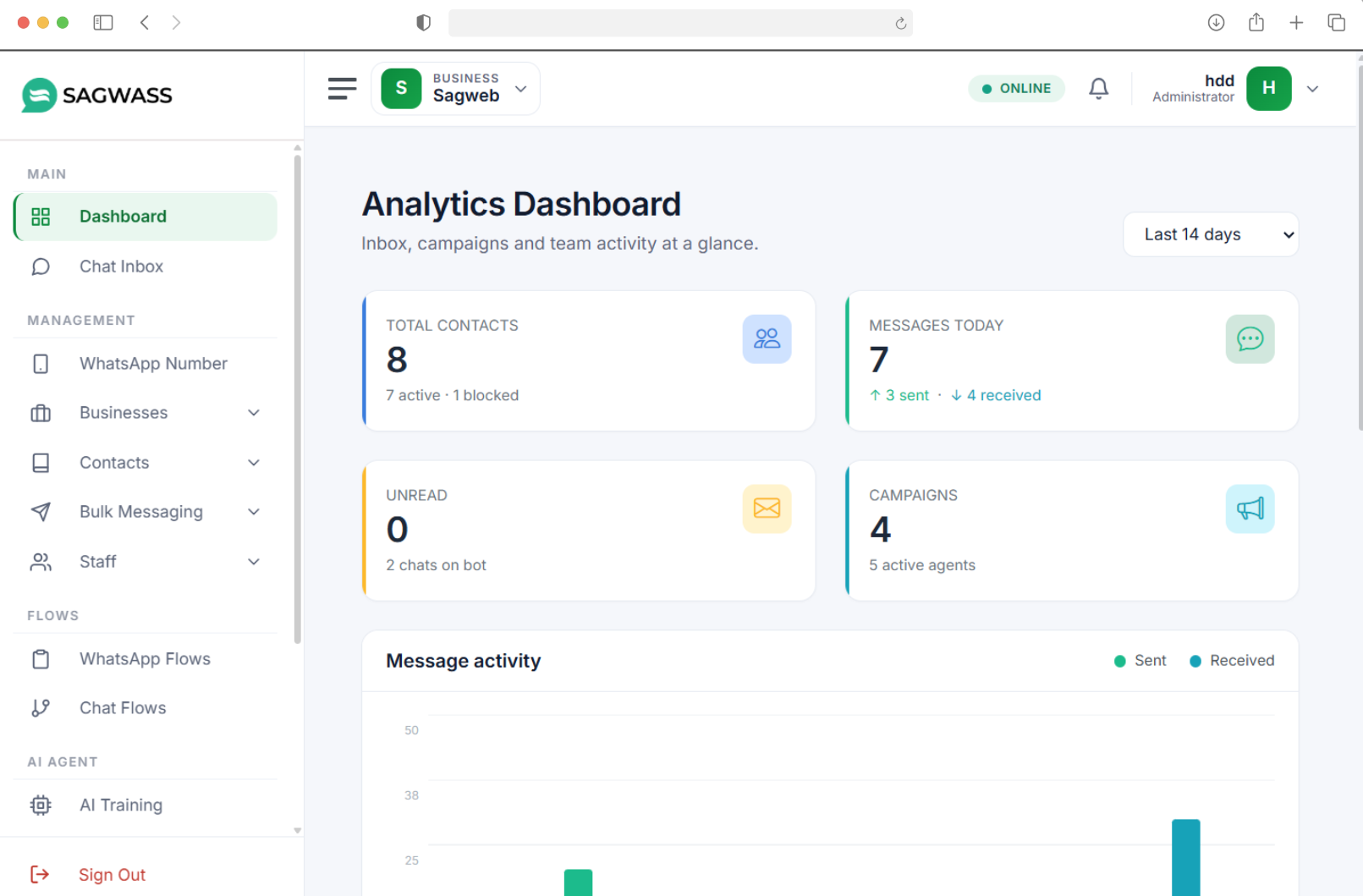Click the WhatsApp Flows clipboard icon

[x=41, y=659]
